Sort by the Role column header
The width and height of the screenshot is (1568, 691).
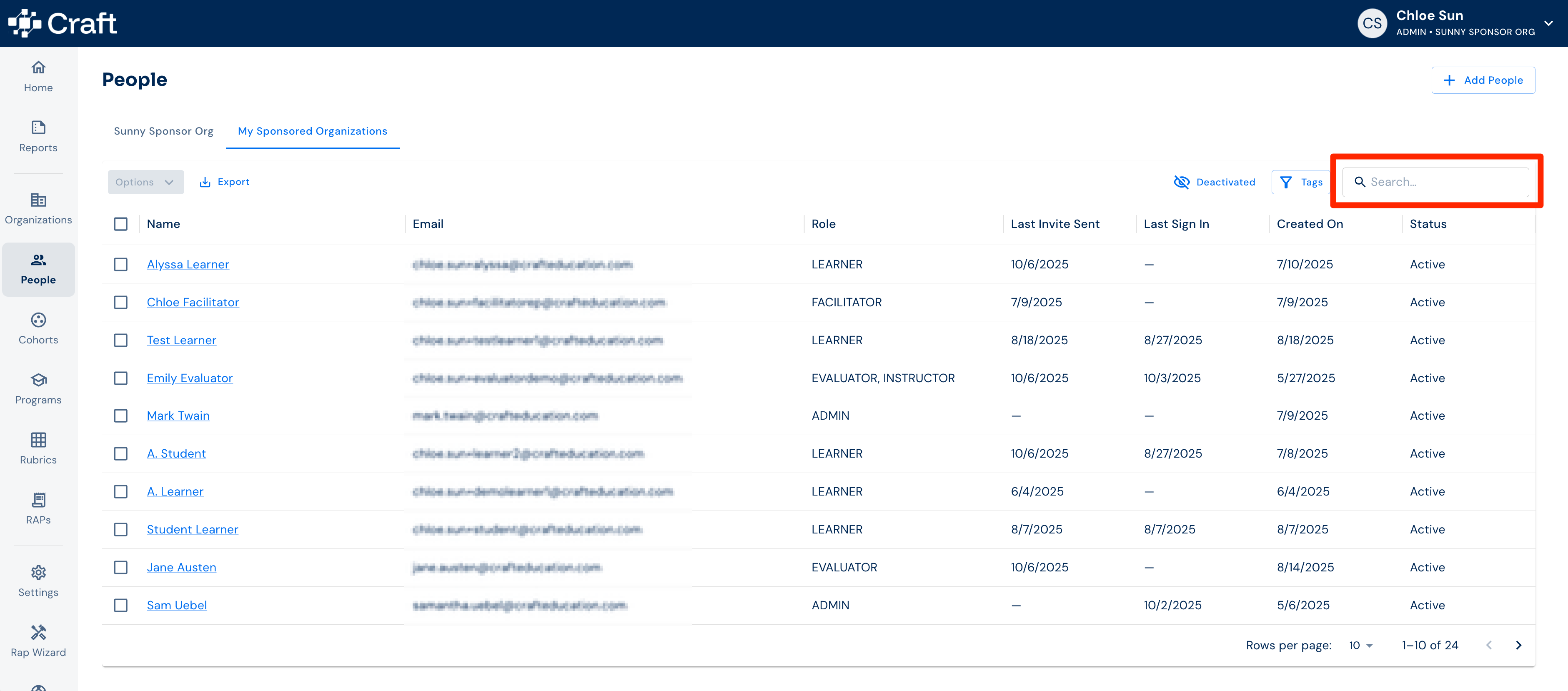823,224
